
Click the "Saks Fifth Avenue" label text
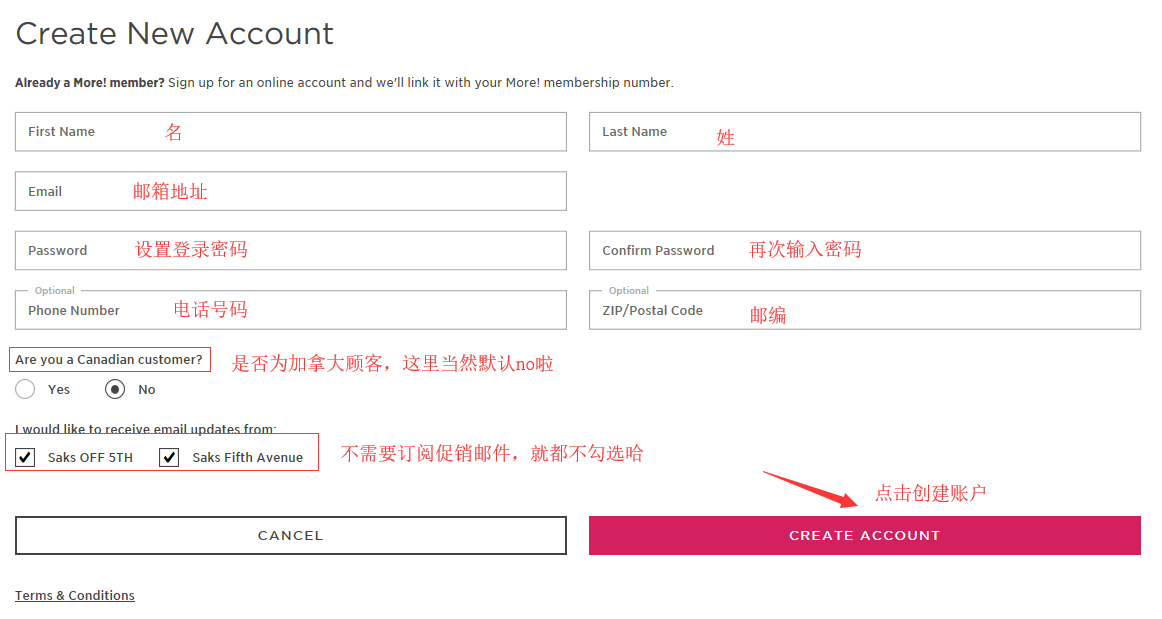click(248, 458)
